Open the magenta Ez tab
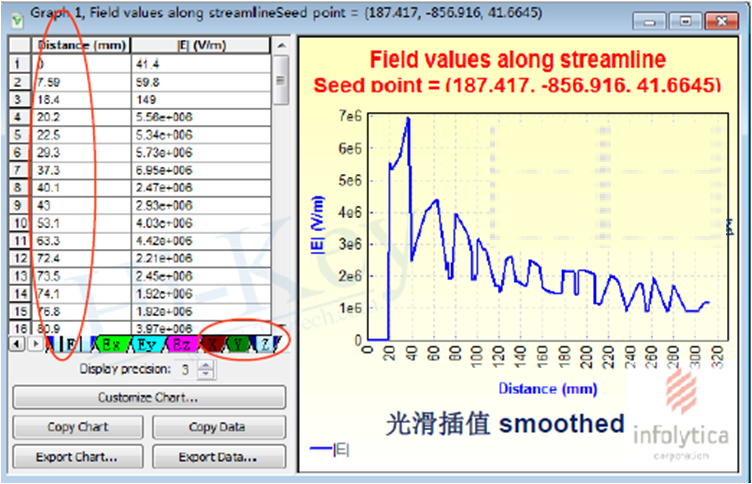 pyautogui.click(x=182, y=343)
